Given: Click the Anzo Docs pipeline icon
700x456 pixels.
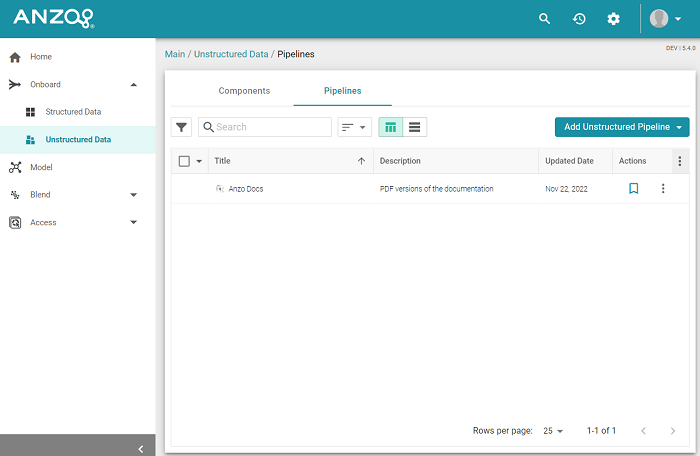Looking at the screenshot, I should [x=220, y=188].
